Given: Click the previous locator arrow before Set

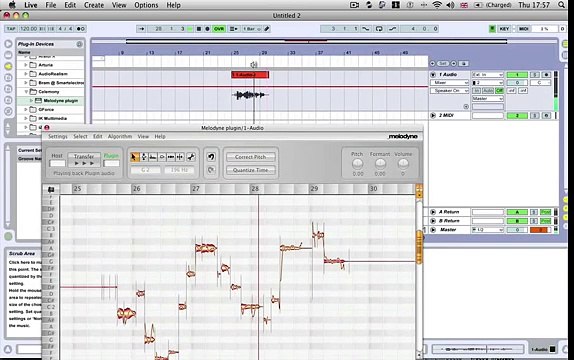Looking at the screenshot, I should click(432, 63).
